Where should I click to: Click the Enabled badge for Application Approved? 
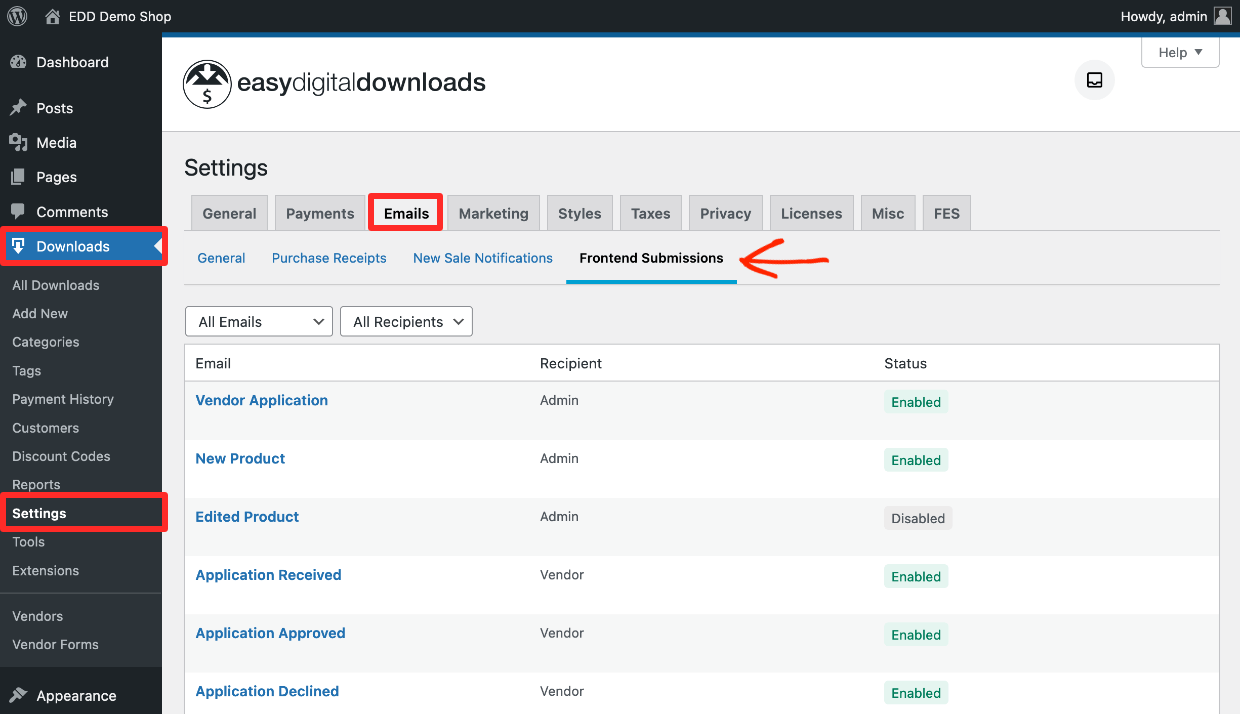916,635
